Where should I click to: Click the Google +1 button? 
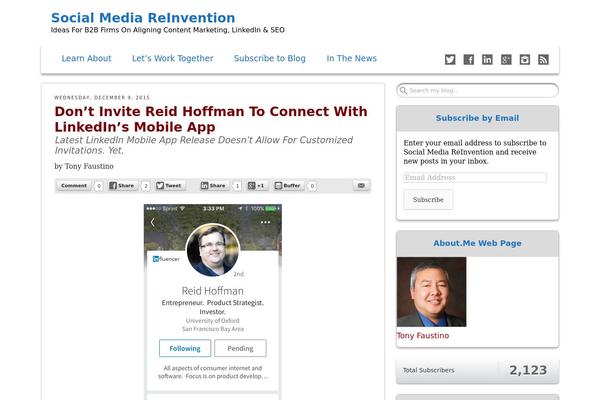257,186
